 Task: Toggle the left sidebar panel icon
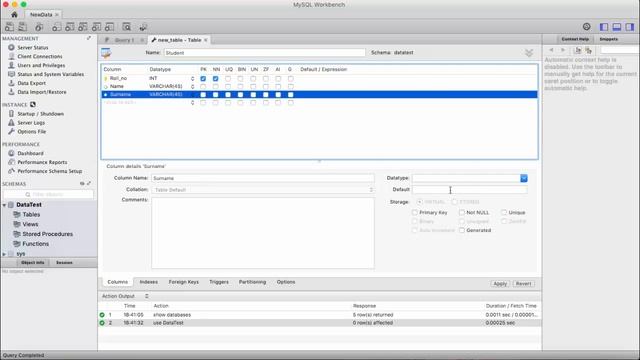pyautogui.click(x=604, y=27)
